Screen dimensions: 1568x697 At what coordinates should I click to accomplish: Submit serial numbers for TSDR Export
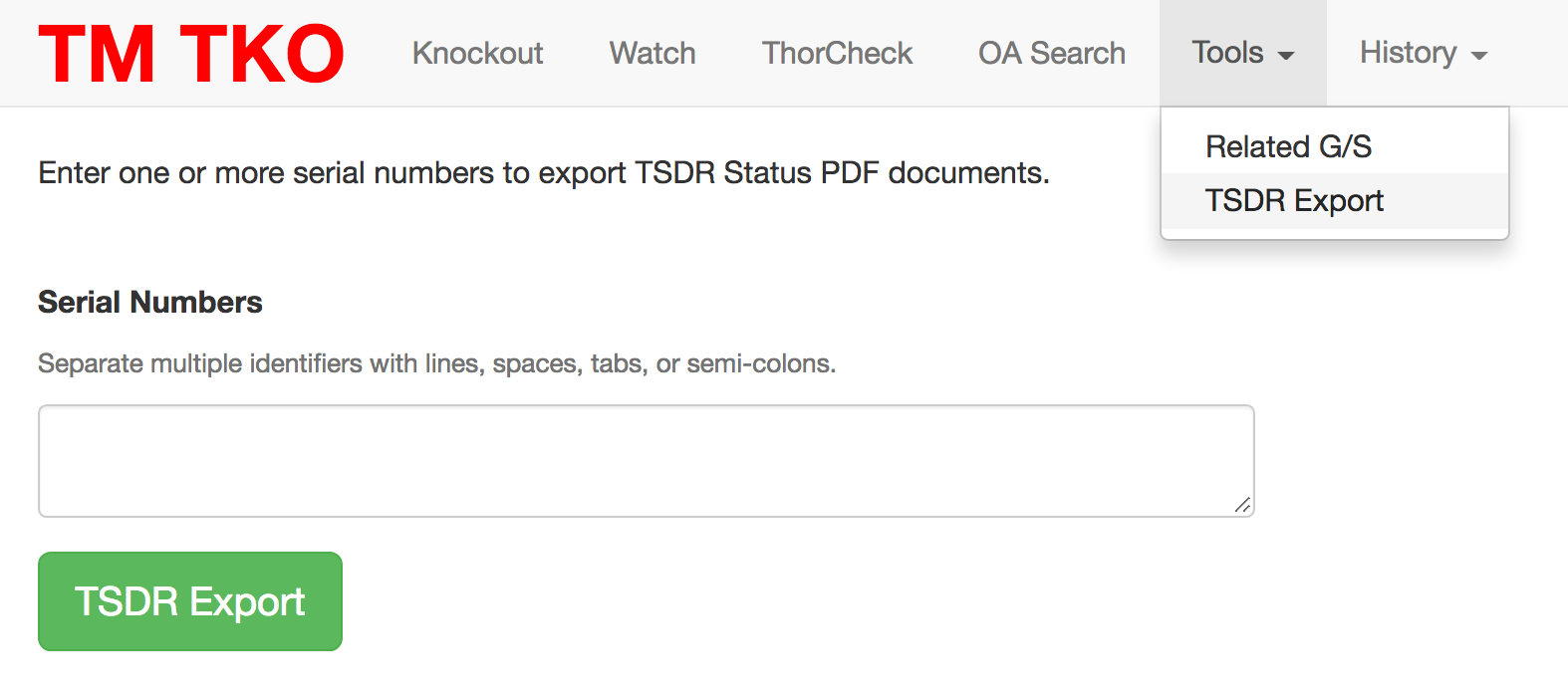tap(189, 601)
